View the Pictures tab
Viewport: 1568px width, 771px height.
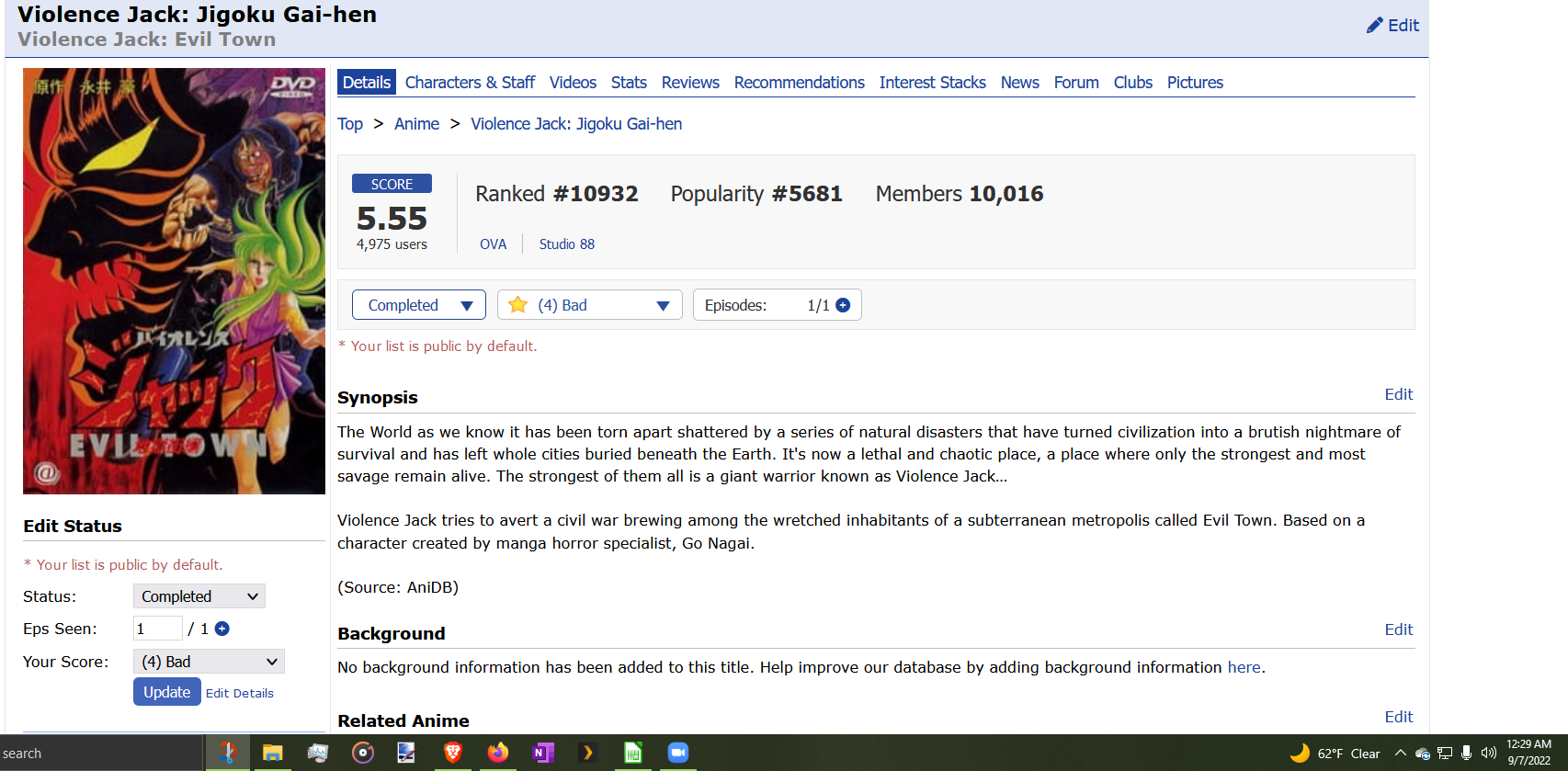tap(1195, 83)
